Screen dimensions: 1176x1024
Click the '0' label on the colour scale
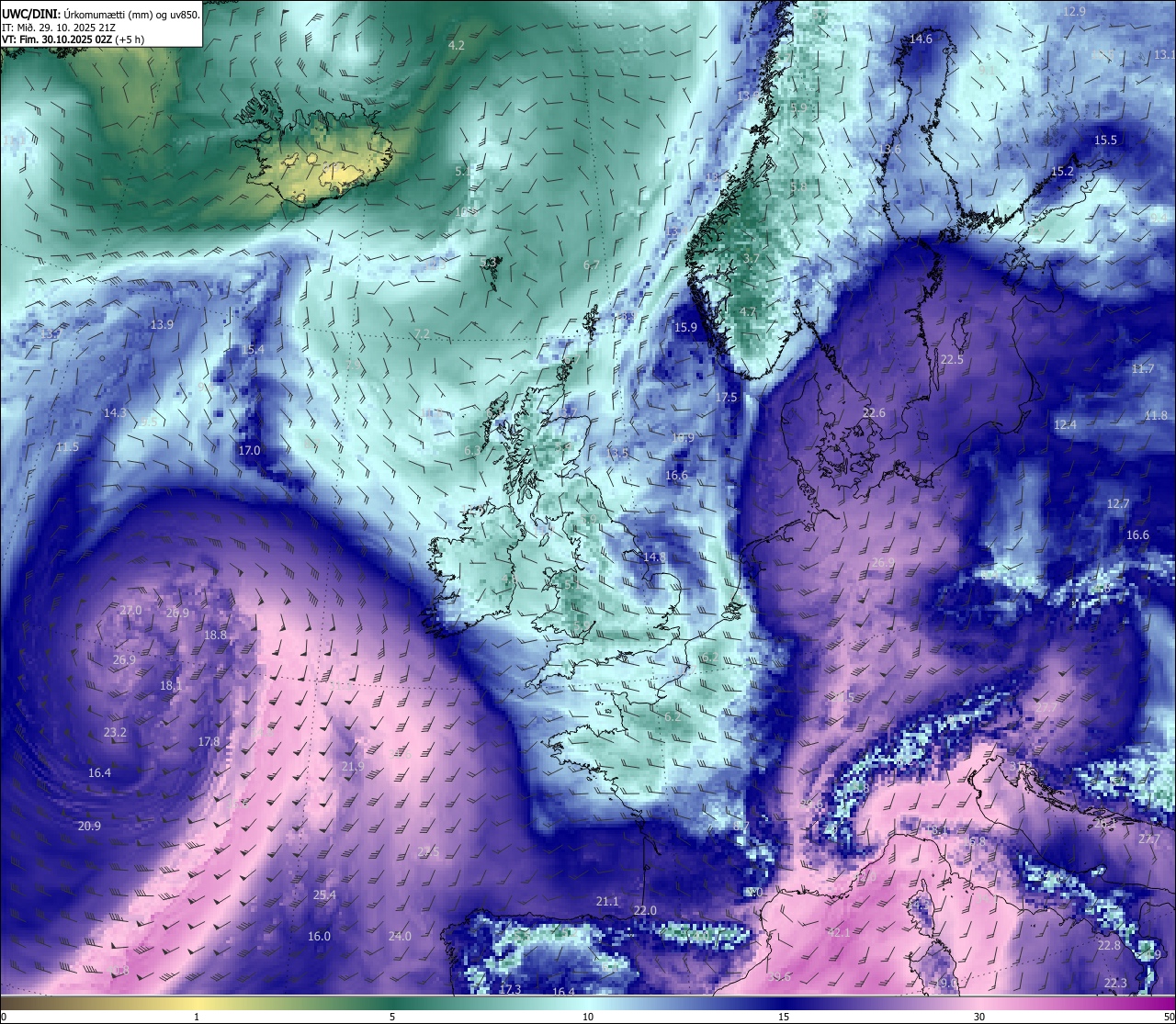tap(4, 1017)
